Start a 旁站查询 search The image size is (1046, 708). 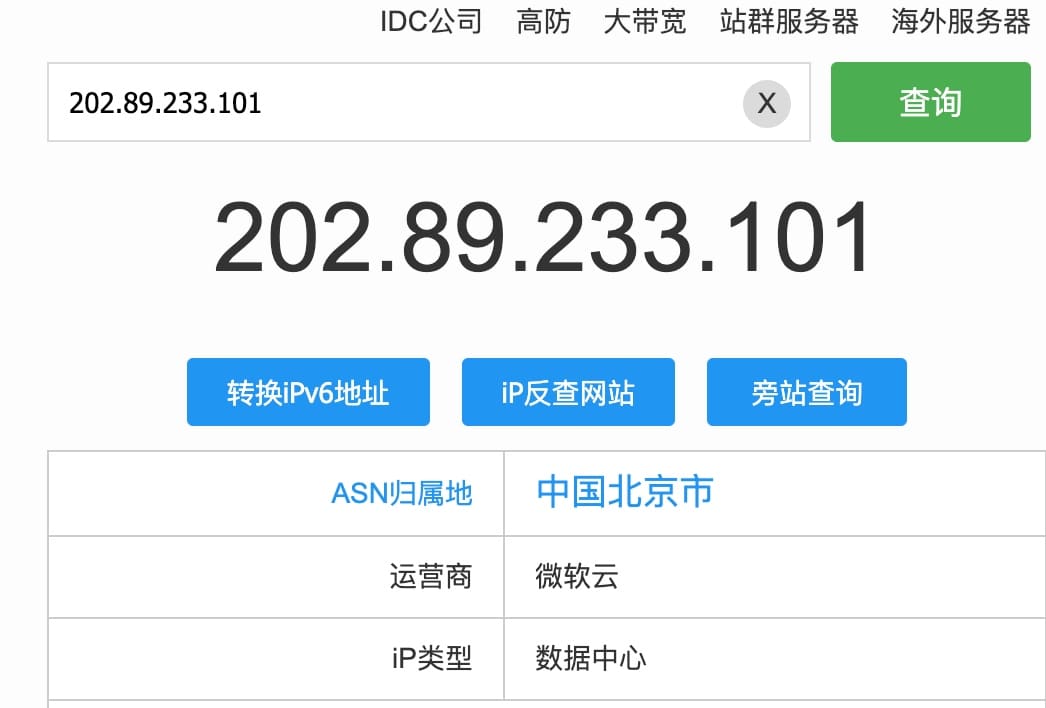tap(806, 392)
